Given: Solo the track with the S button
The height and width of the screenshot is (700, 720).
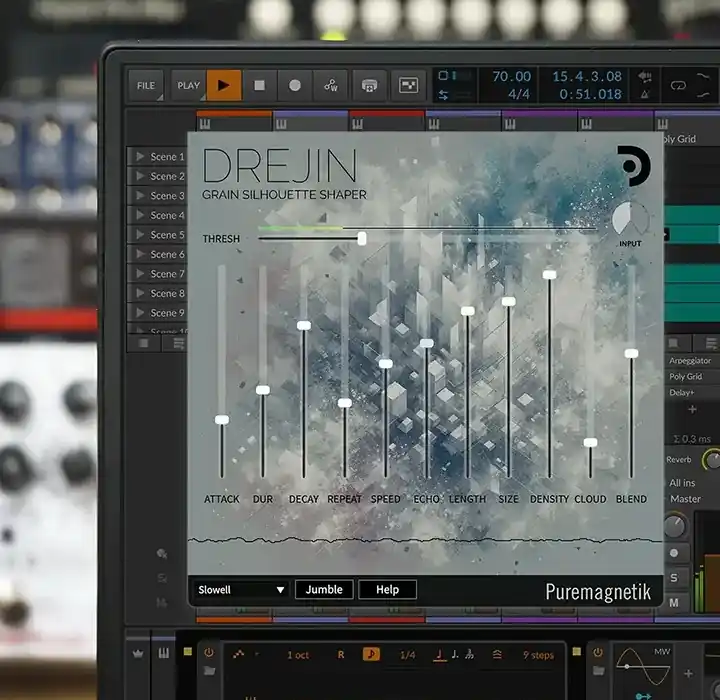Looking at the screenshot, I should coord(674,578).
